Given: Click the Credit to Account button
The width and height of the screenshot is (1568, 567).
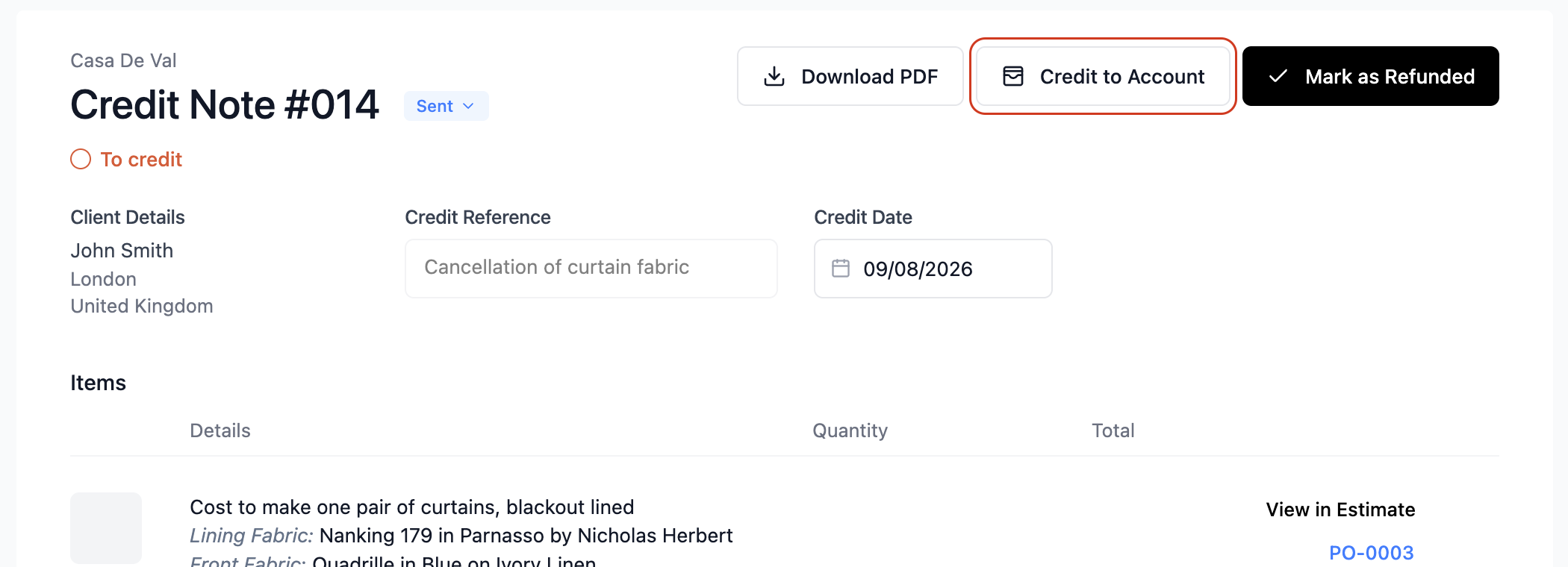Looking at the screenshot, I should pos(1103,76).
